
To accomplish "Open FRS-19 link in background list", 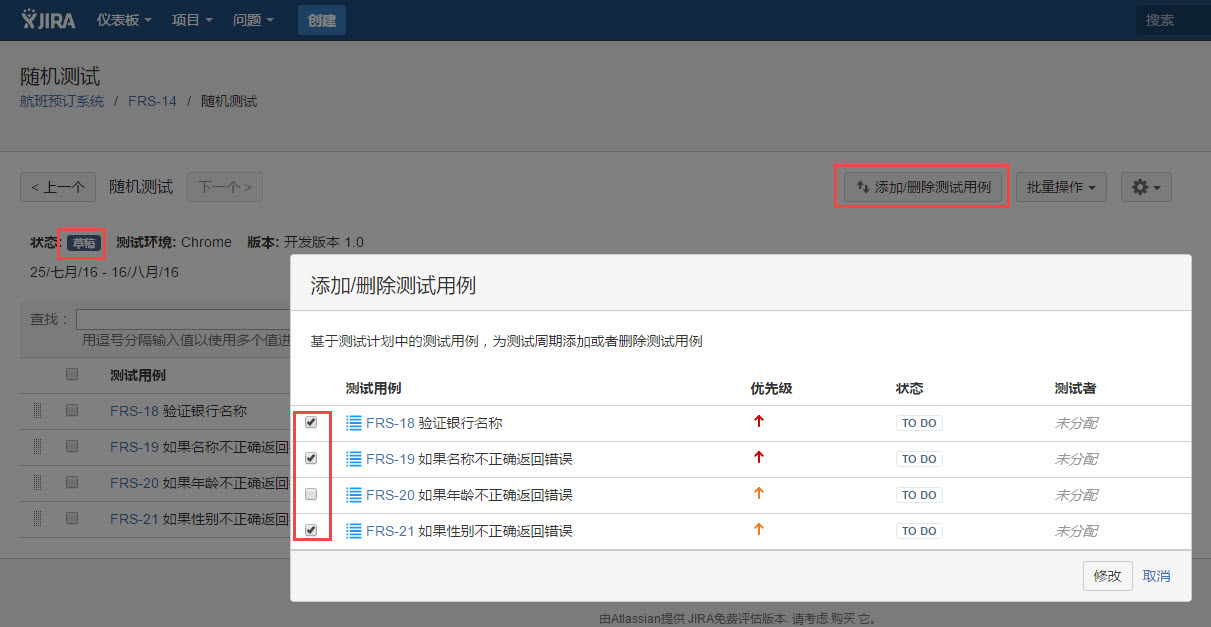I will click(x=134, y=447).
